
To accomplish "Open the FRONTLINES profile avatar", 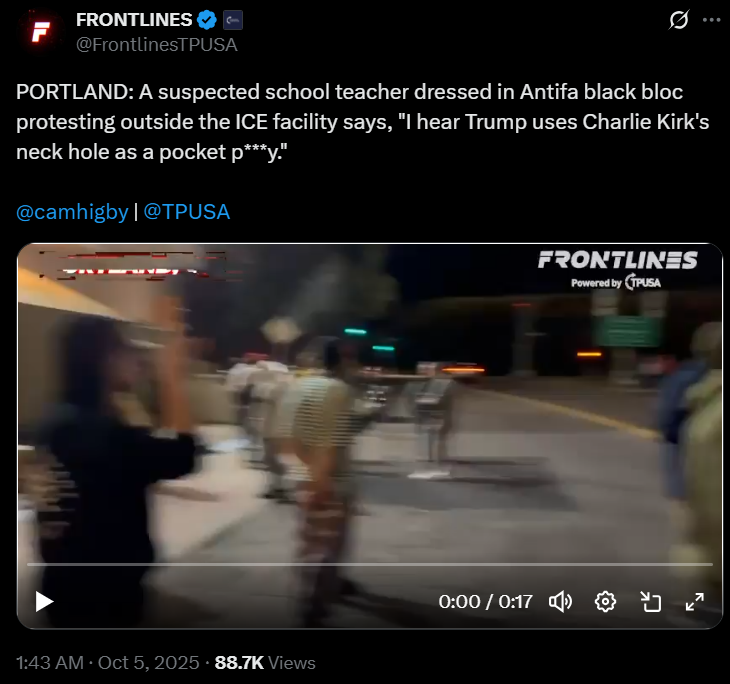I will click(41, 32).
